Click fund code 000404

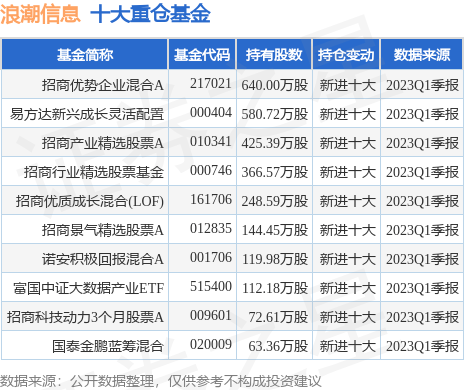click(x=211, y=112)
